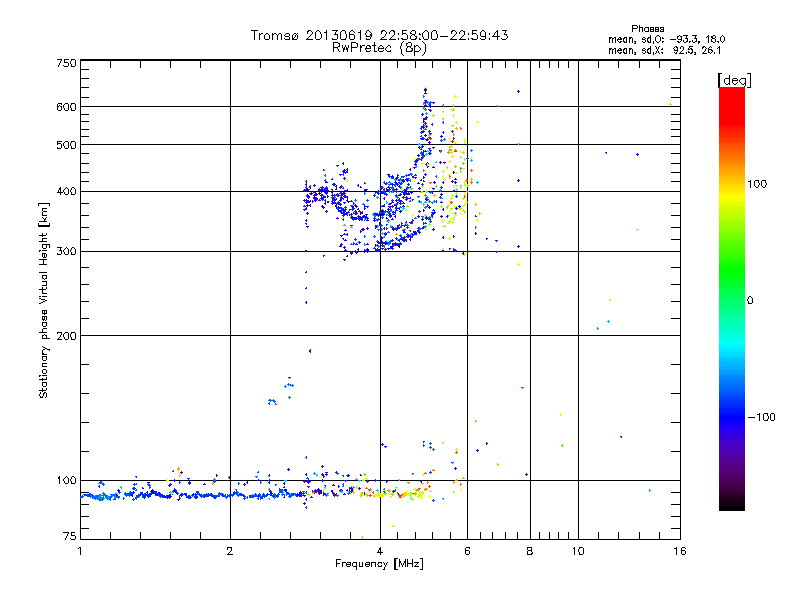This screenshot has height=600, width=800.
Task: Click the x-axis tick label '1'
Action: (x=80, y=551)
